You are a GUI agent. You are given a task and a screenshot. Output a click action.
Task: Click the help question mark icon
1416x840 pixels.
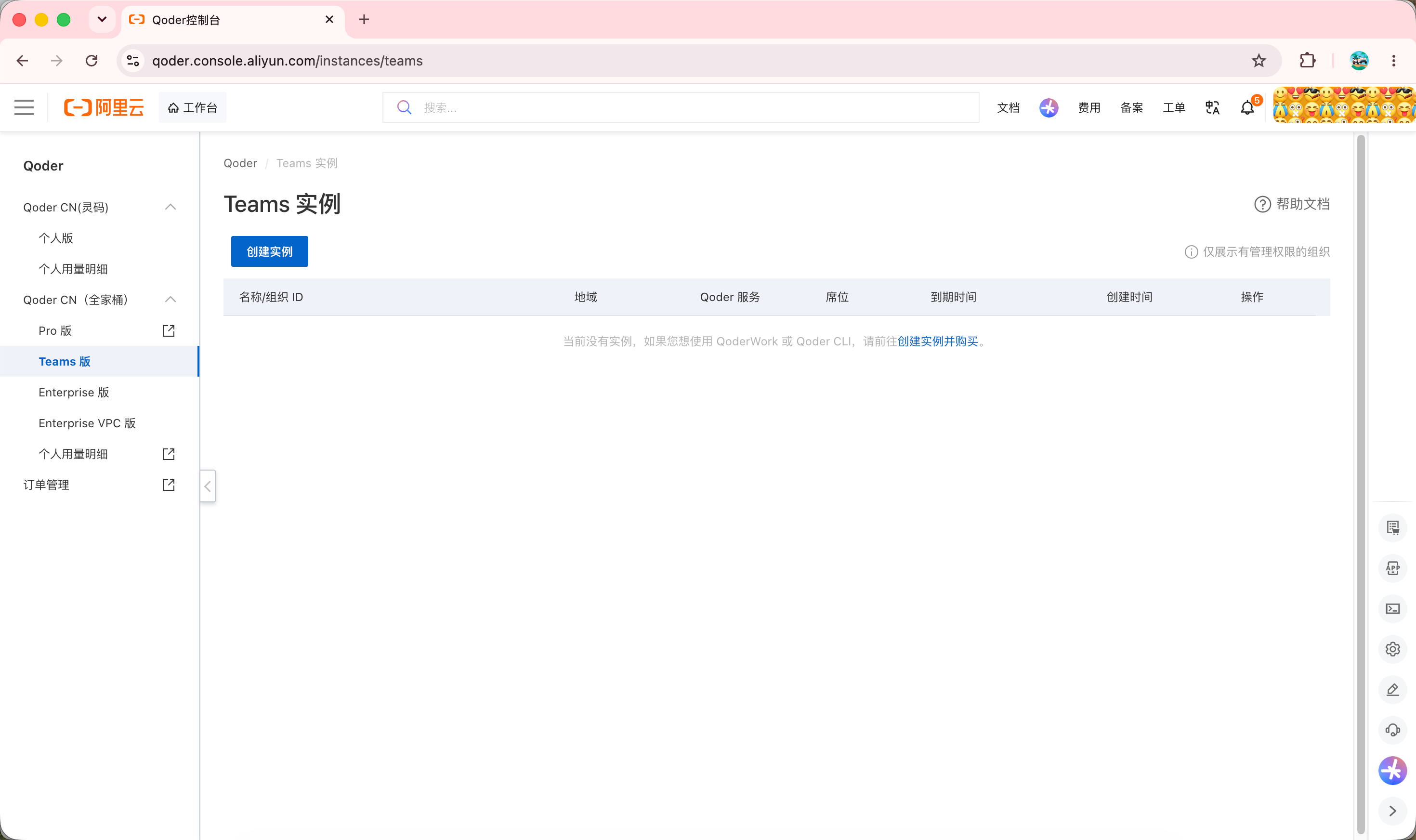click(x=1263, y=204)
